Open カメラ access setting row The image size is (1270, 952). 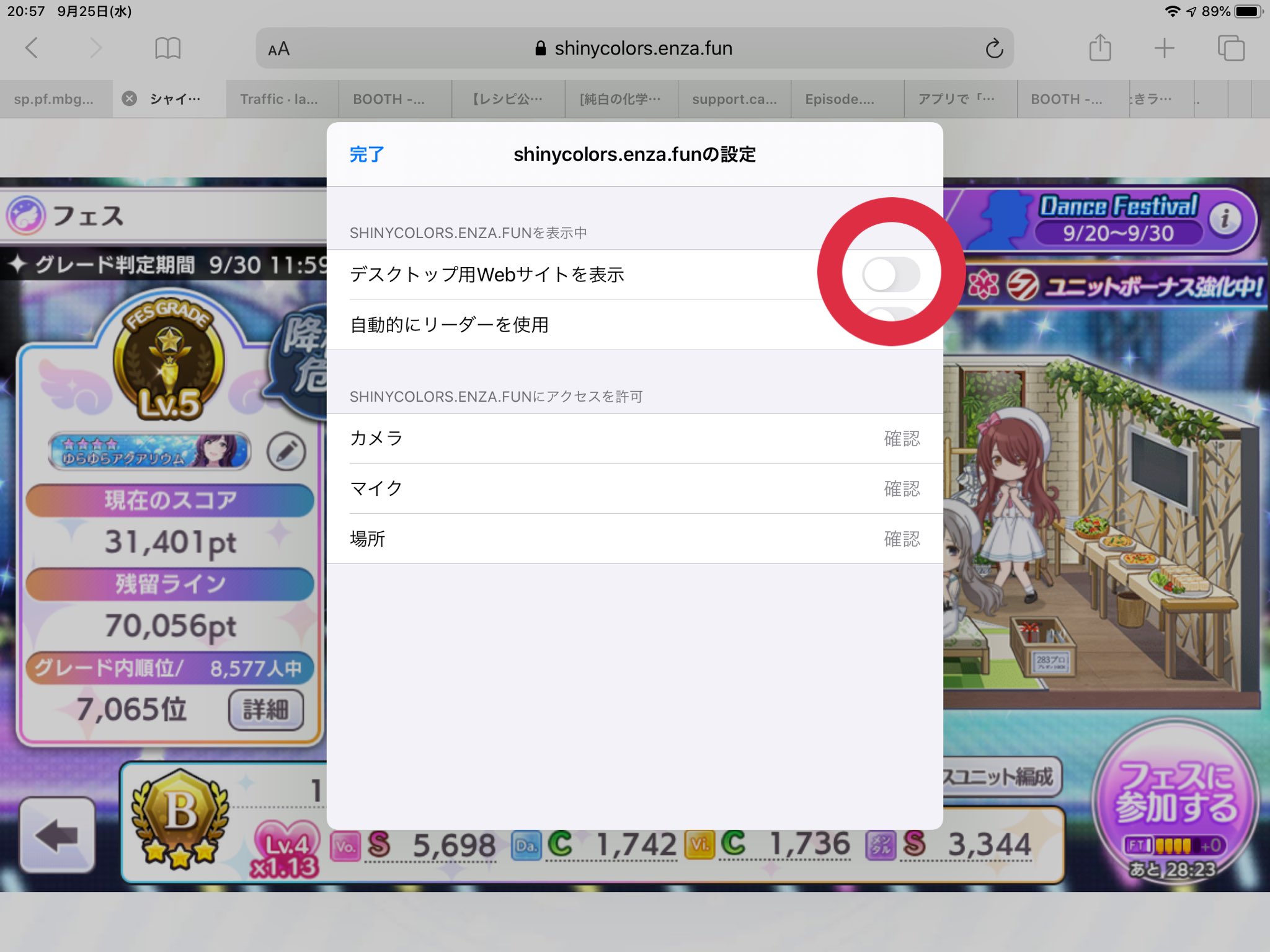click(634, 438)
